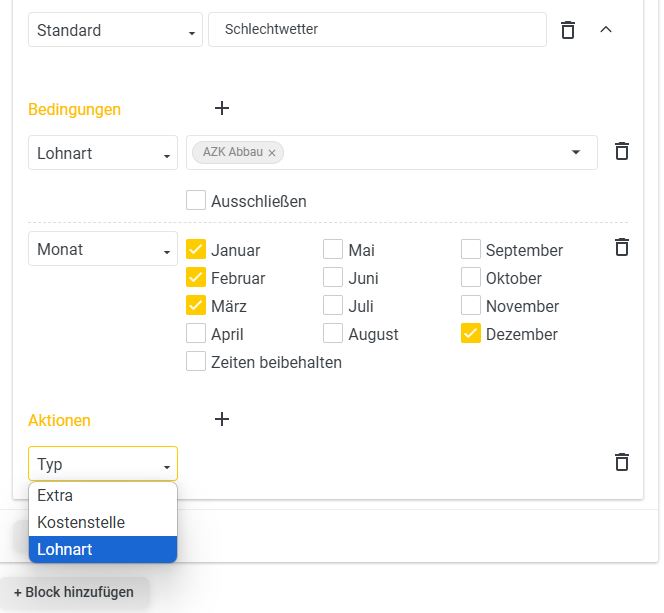The height and width of the screenshot is (613, 664).
Task: Delete the Schlechtwetter block via trash icon
Action: (x=568, y=30)
